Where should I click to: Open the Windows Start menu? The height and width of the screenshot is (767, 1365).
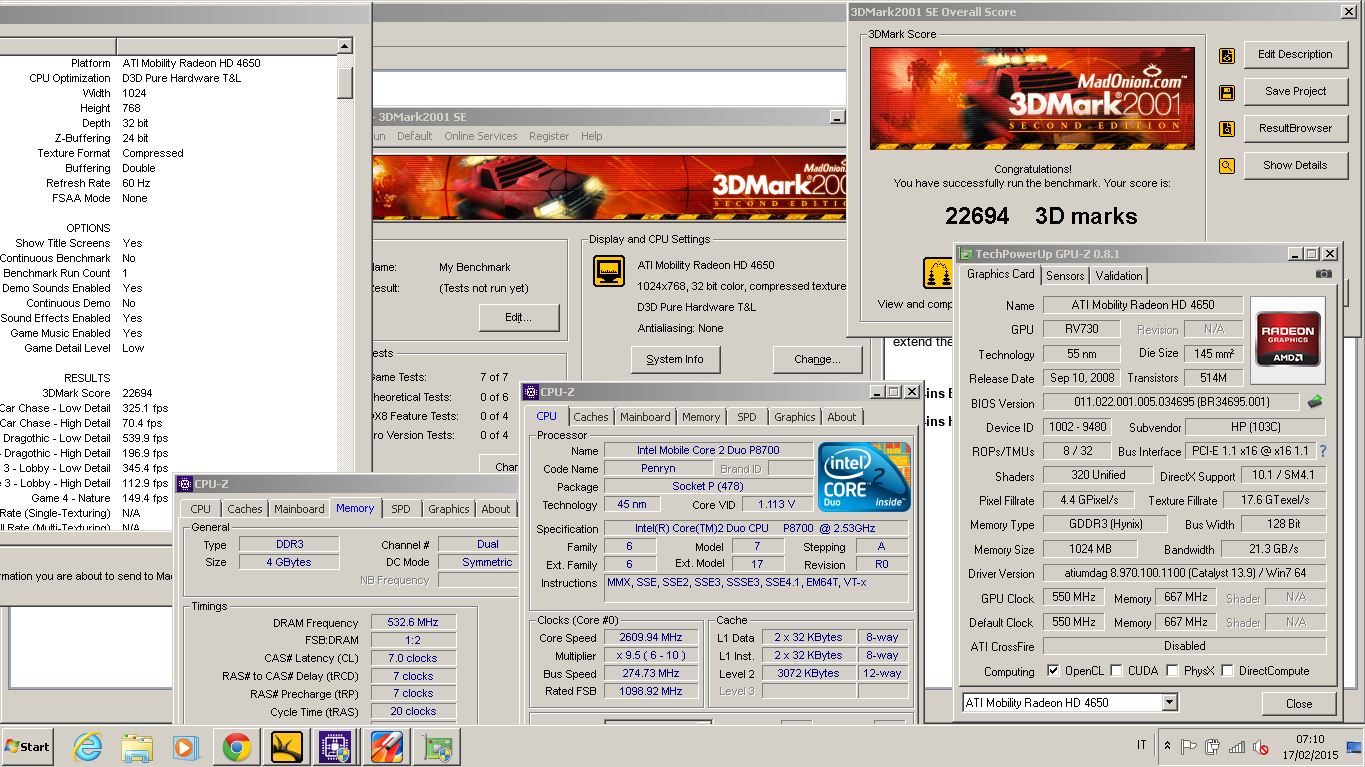click(28, 746)
